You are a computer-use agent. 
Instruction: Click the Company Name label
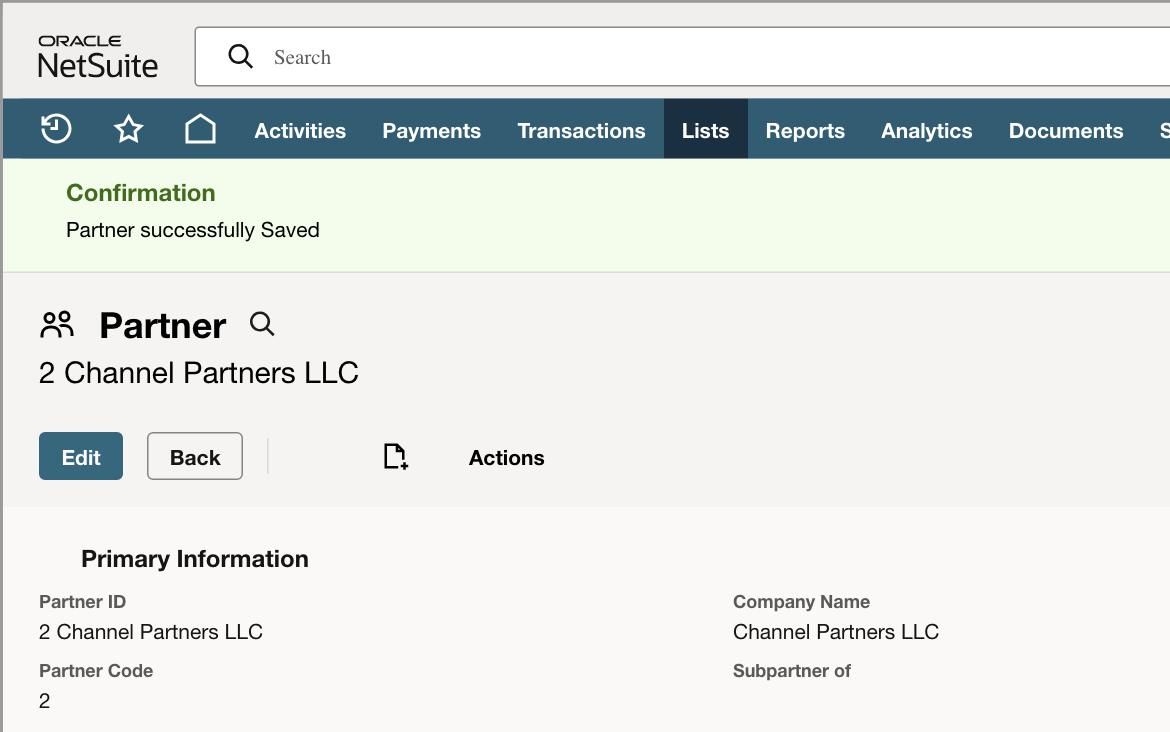[801, 601]
